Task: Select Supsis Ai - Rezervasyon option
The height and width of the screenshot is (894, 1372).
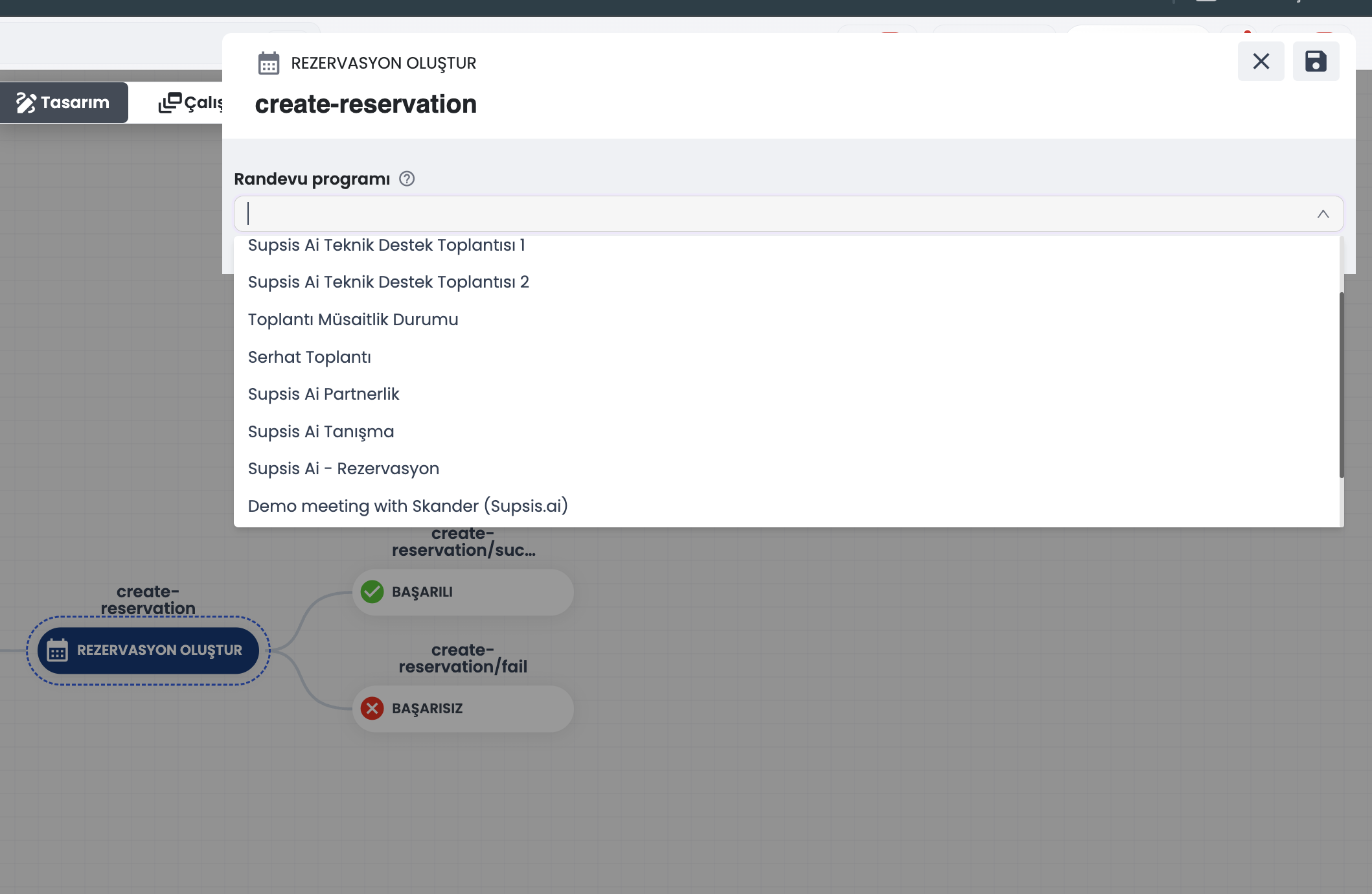Action: coord(786,469)
